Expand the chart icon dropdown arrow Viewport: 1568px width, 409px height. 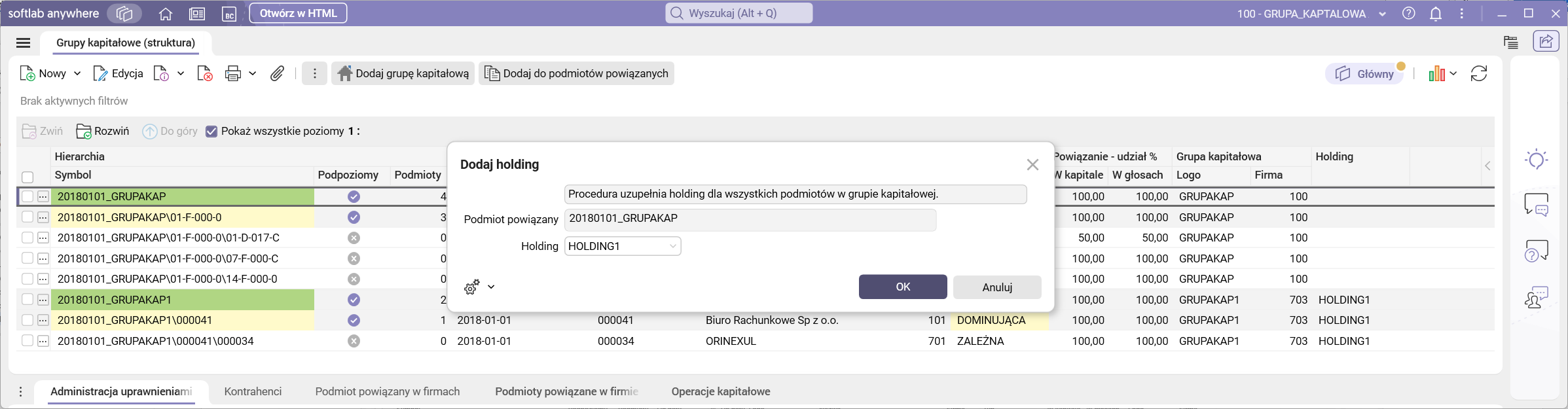(x=1453, y=73)
